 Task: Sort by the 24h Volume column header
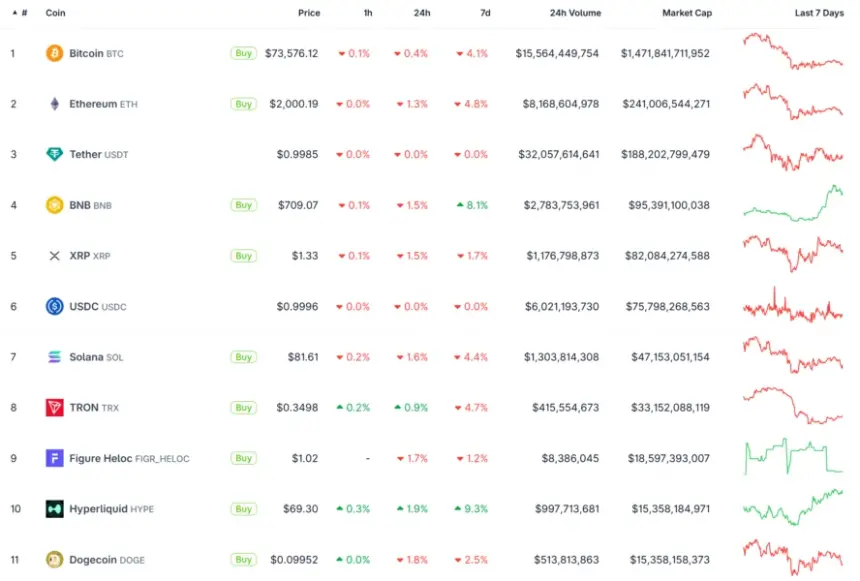pyautogui.click(x=575, y=13)
